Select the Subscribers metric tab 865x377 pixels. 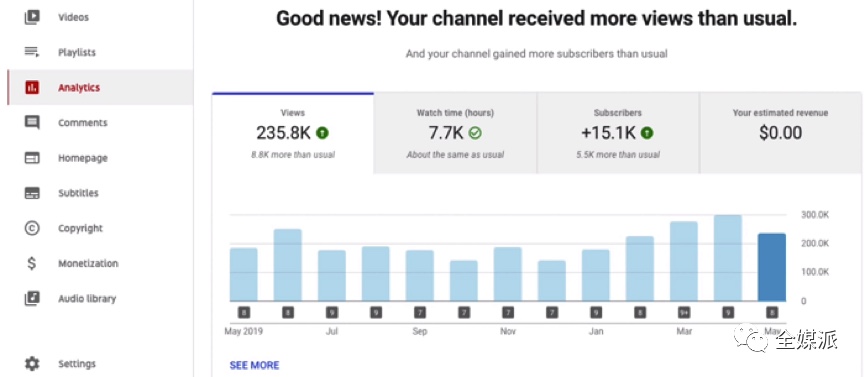[x=618, y=134]
